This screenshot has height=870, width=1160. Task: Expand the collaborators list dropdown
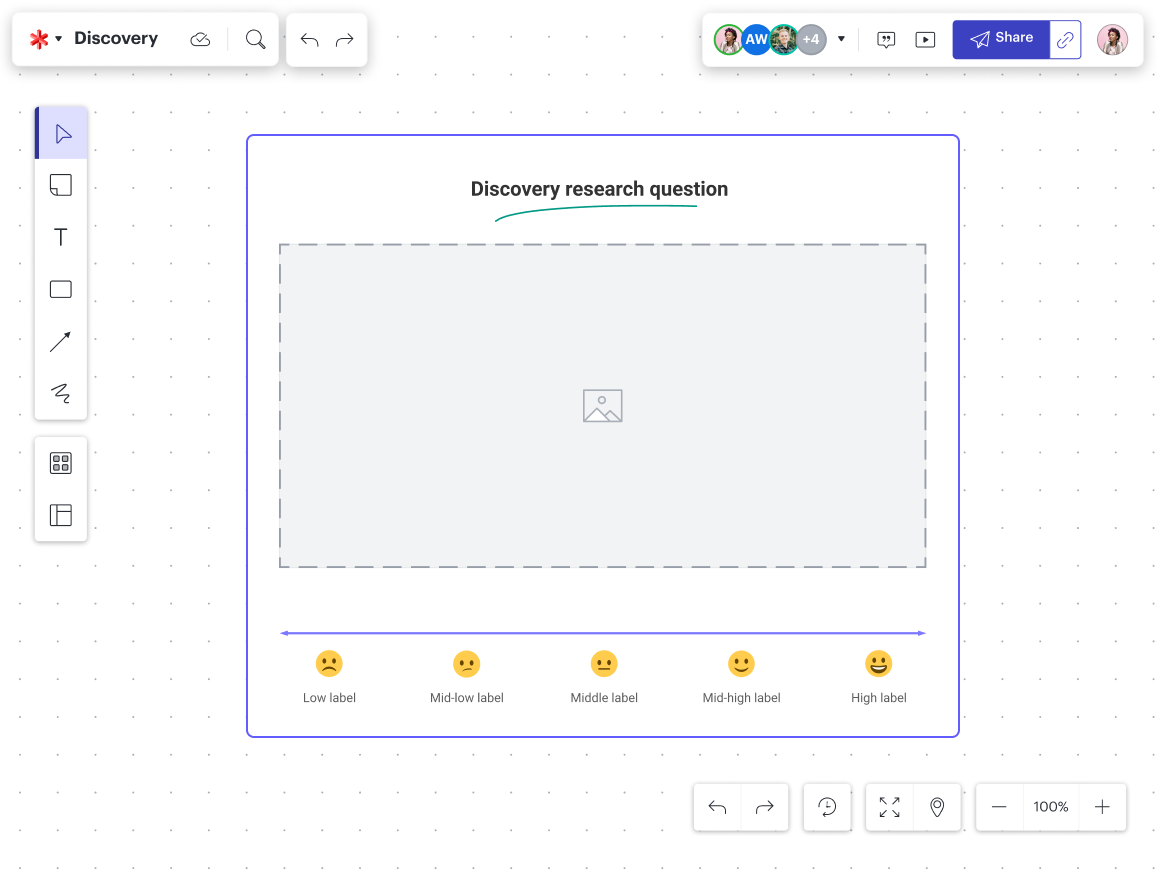(x=841, y=40)
